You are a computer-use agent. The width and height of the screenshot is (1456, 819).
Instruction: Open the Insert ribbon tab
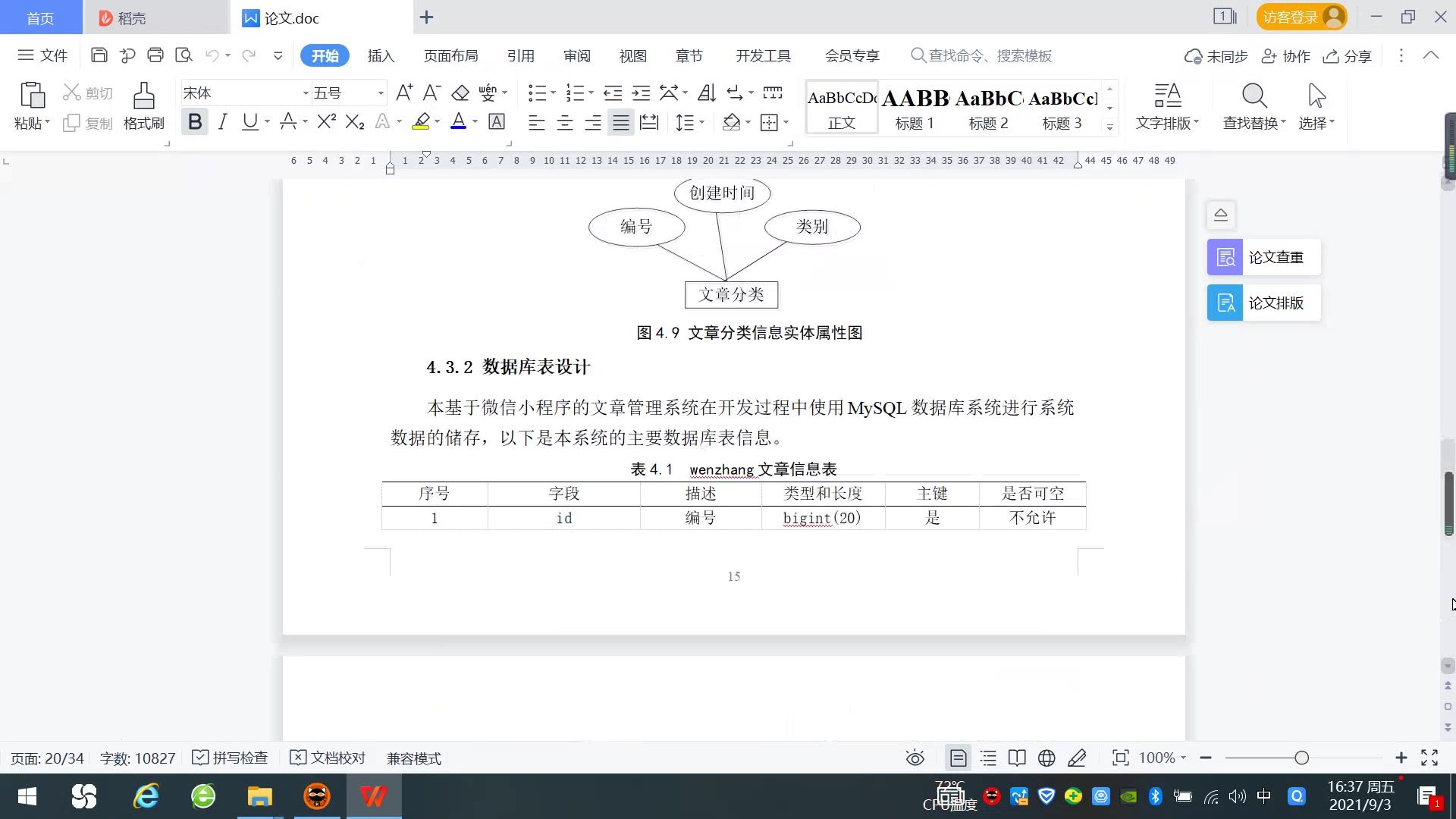(381, 55)
